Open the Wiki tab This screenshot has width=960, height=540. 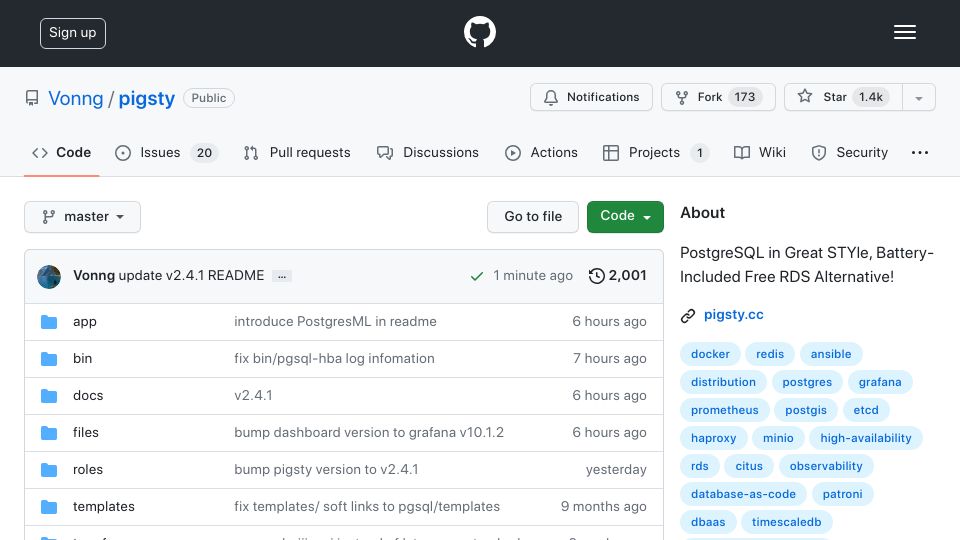pos(760,152)
